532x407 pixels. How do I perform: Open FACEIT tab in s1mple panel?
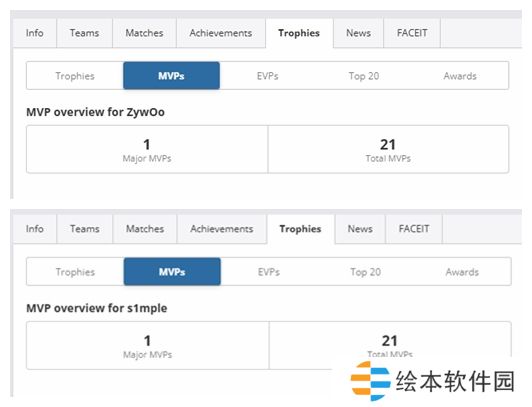pyautogui.click(x=414, y=229)
